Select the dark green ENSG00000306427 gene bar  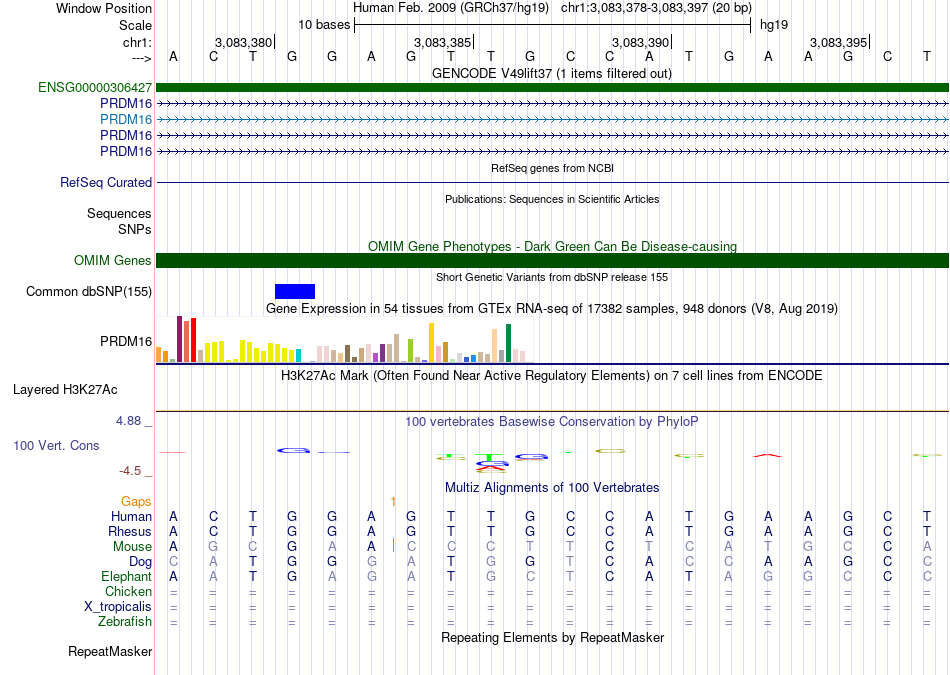[x=552, y=87]
